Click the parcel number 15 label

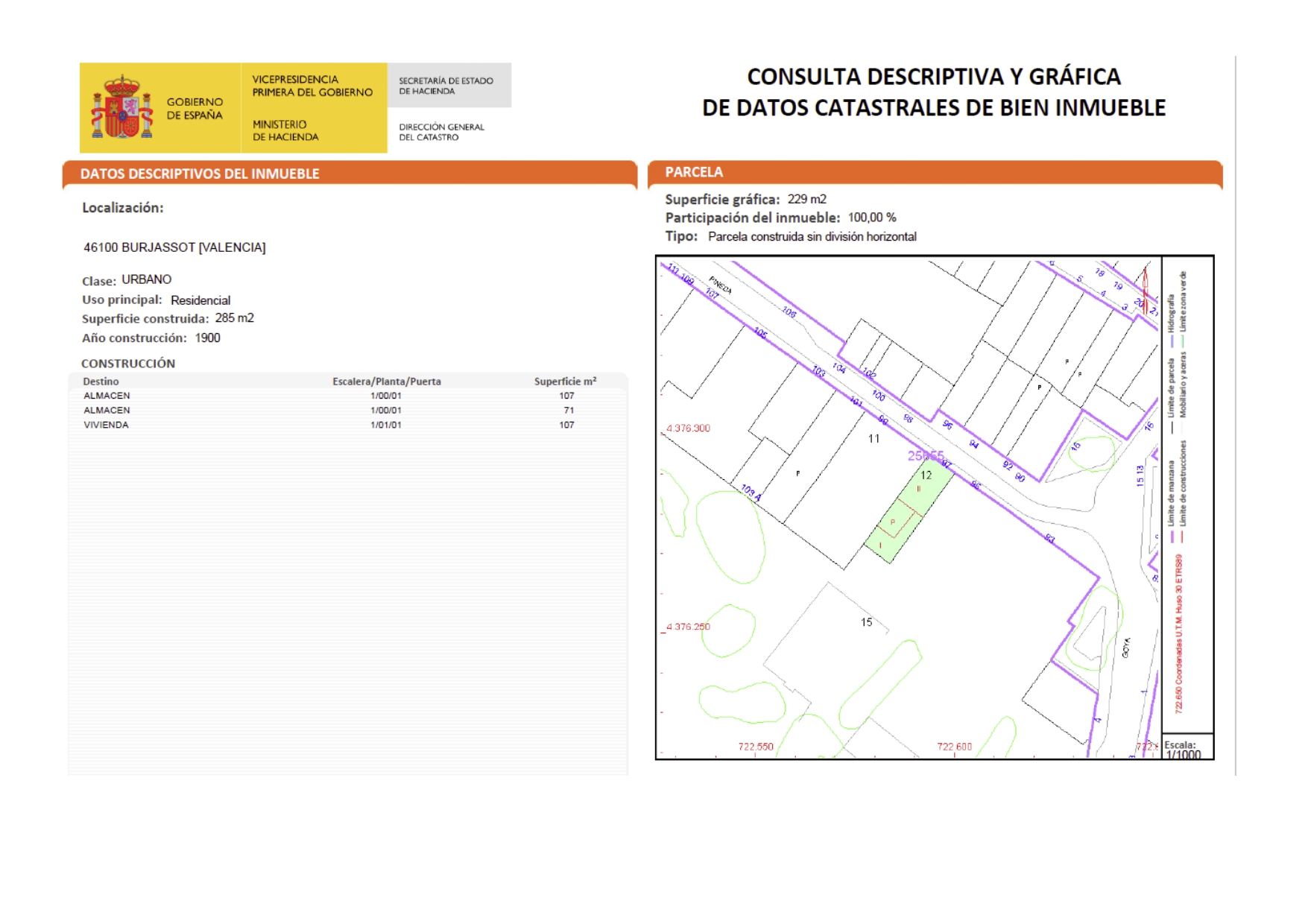pos(866,622)
